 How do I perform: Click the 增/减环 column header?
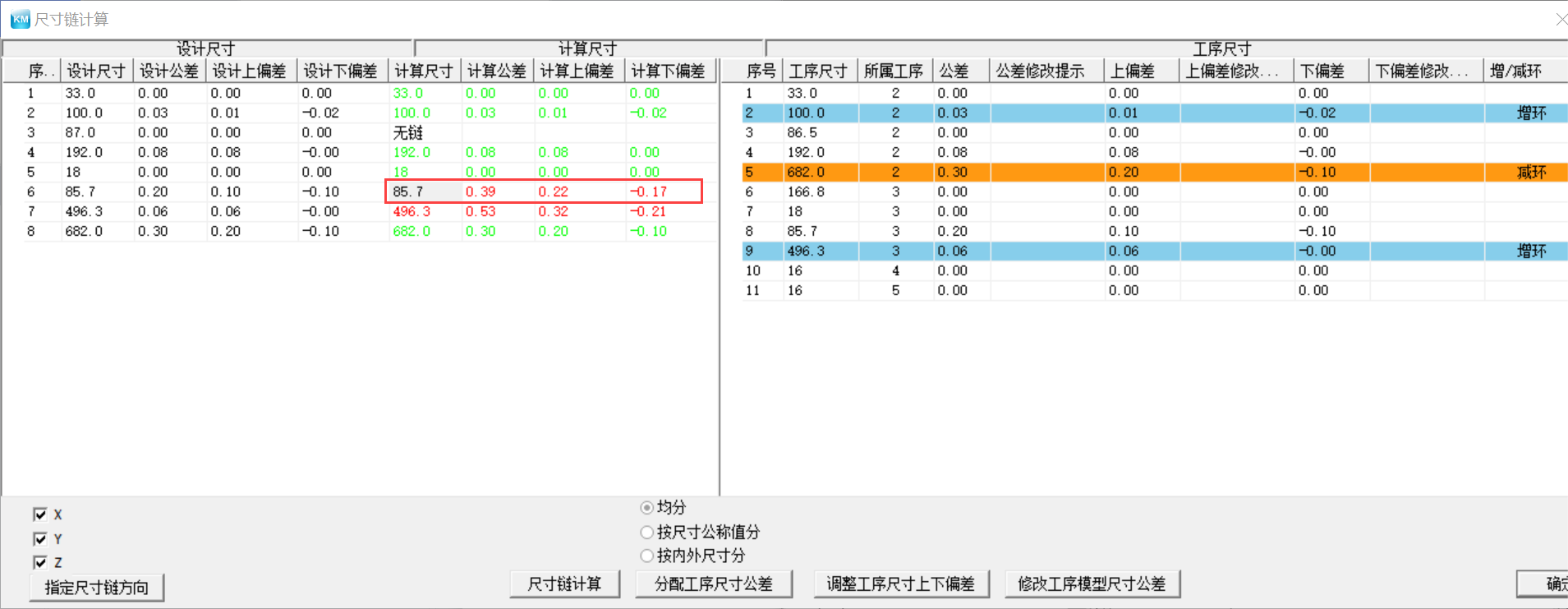pos(1515,72)
